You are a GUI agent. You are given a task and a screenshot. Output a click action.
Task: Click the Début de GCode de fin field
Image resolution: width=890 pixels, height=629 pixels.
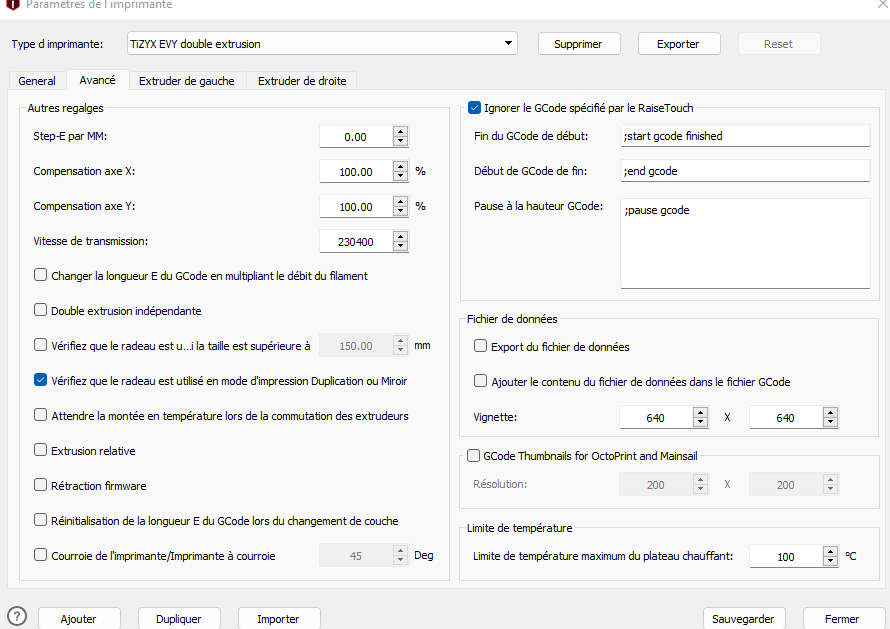745,171
